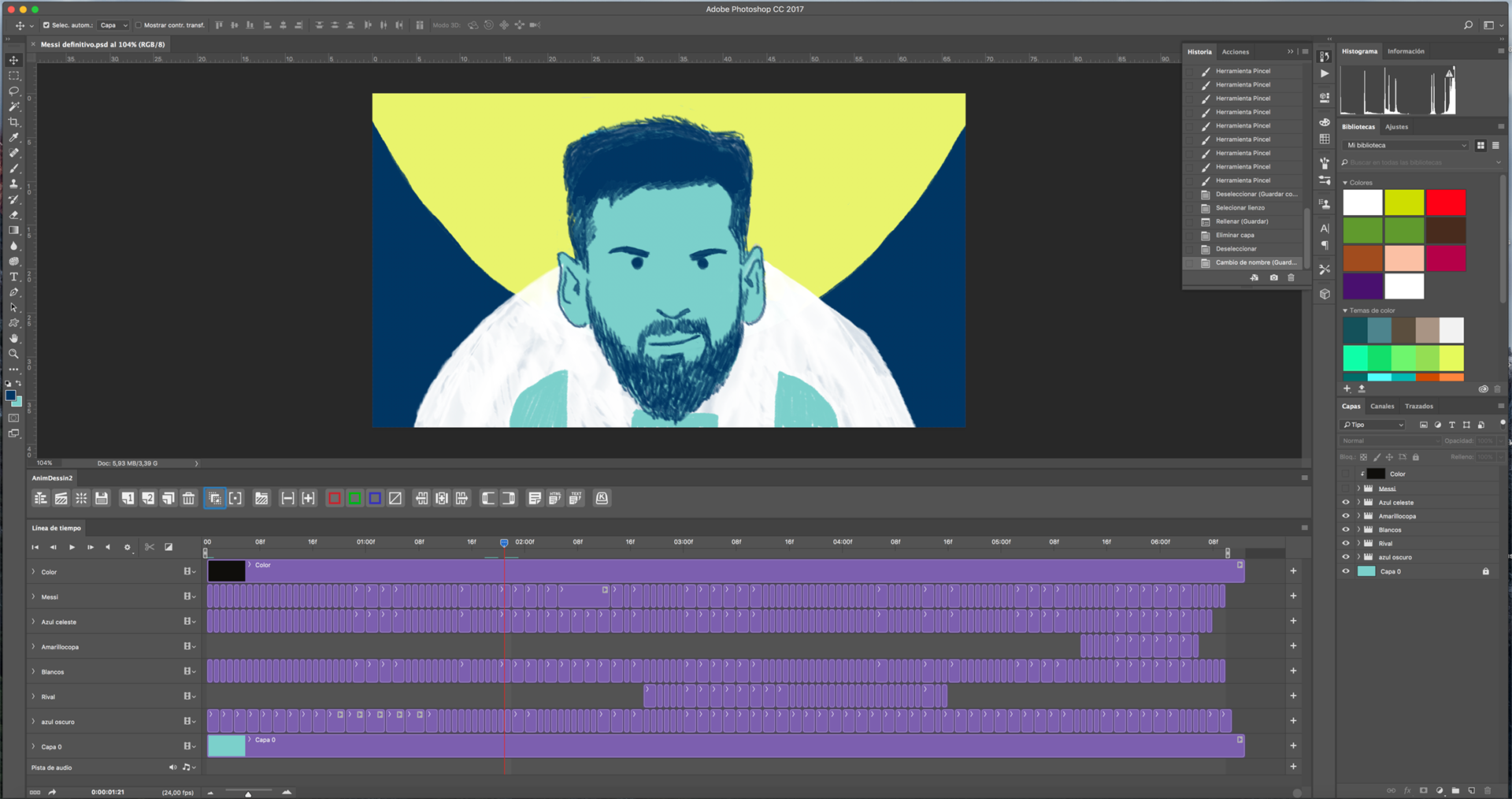
Task: Hide the Capa 0 layer
Action: tap(1346, 571)
